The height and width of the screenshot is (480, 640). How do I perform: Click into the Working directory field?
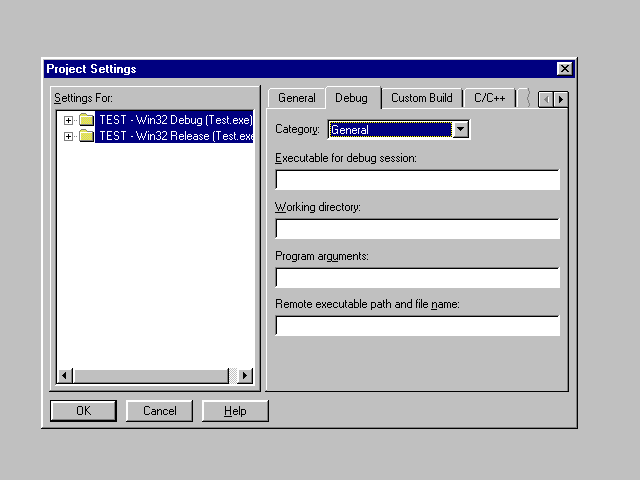[417, 229]
